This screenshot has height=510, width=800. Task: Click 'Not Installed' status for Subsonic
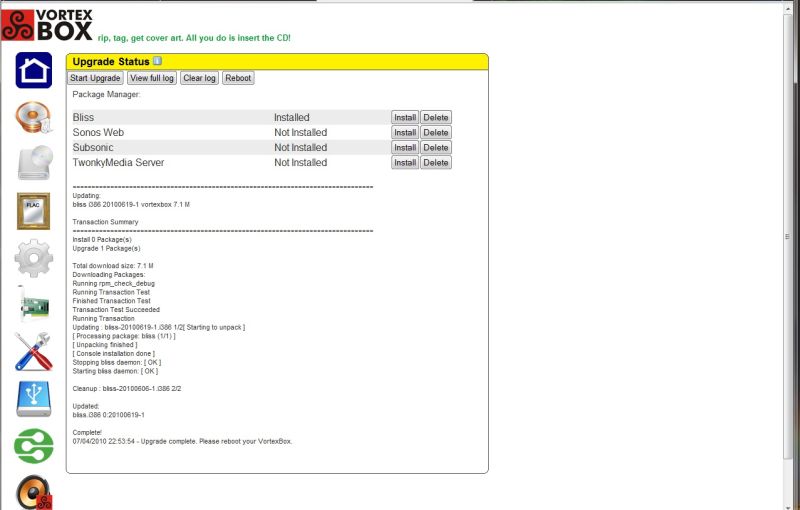301,147
